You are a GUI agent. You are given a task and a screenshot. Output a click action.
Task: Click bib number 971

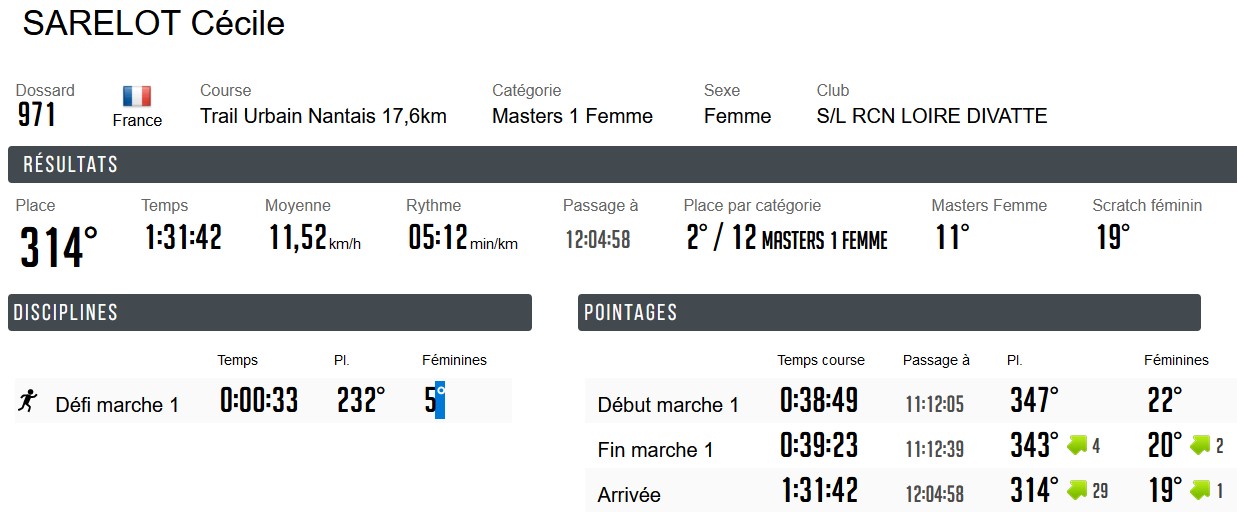[x=37, y=116]
